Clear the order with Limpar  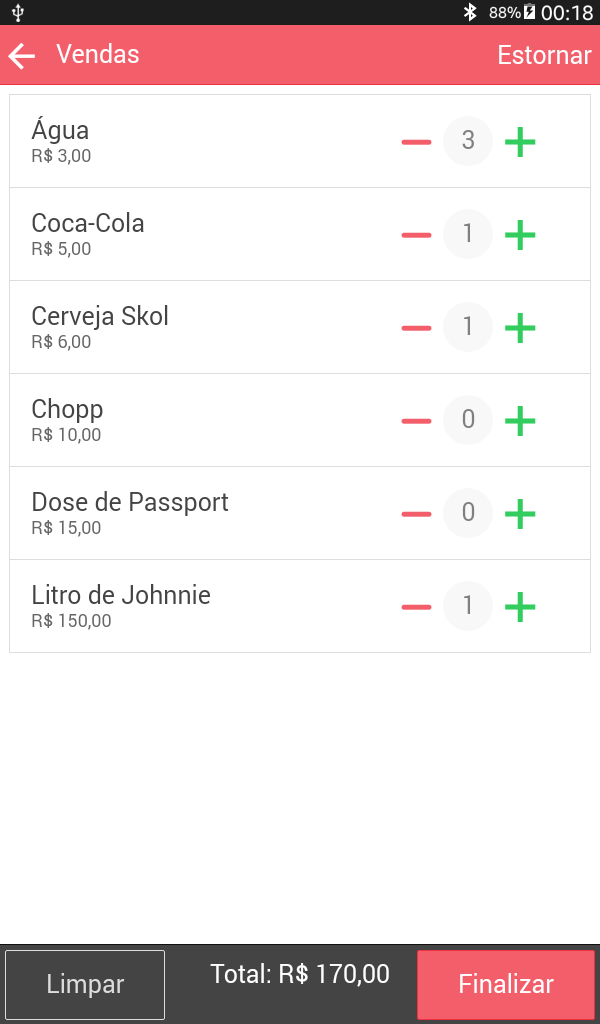tap(85, 984)
